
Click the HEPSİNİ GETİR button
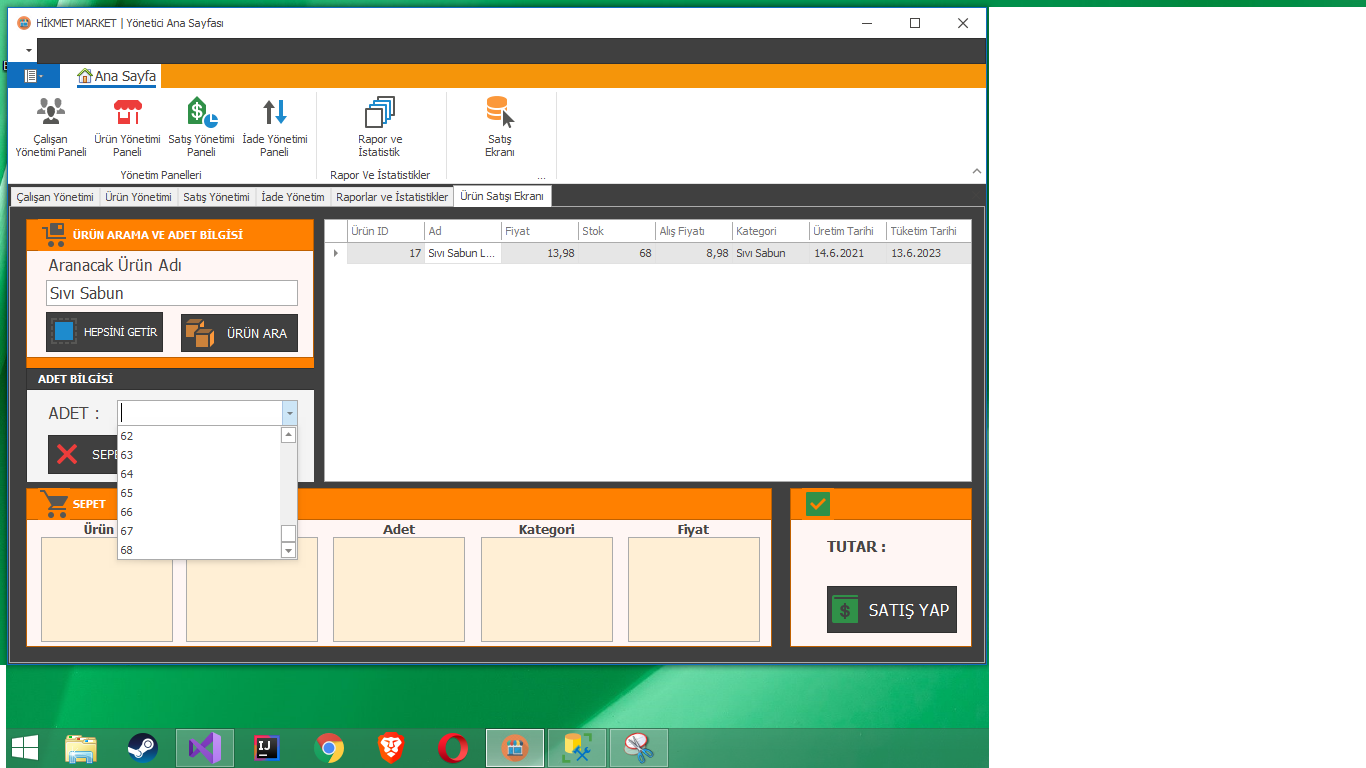[x=104, y=332]
